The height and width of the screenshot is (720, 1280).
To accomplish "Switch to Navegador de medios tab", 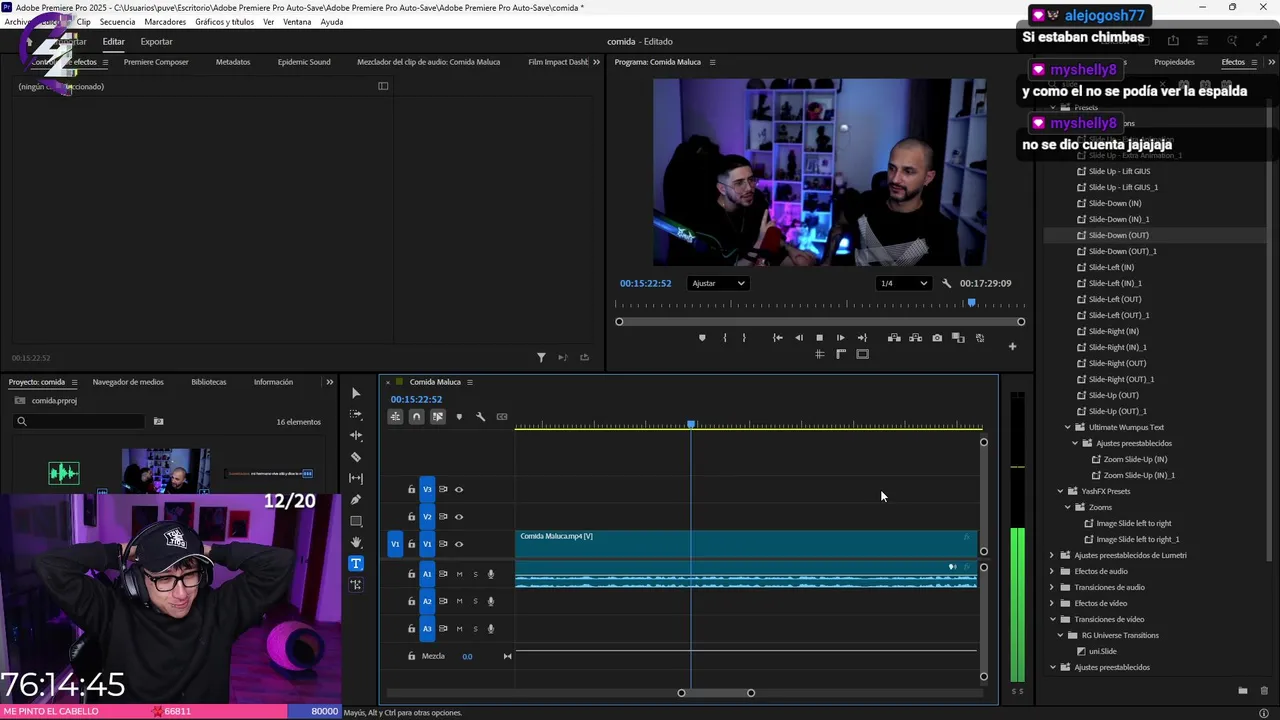I will (x=128, y=382).
